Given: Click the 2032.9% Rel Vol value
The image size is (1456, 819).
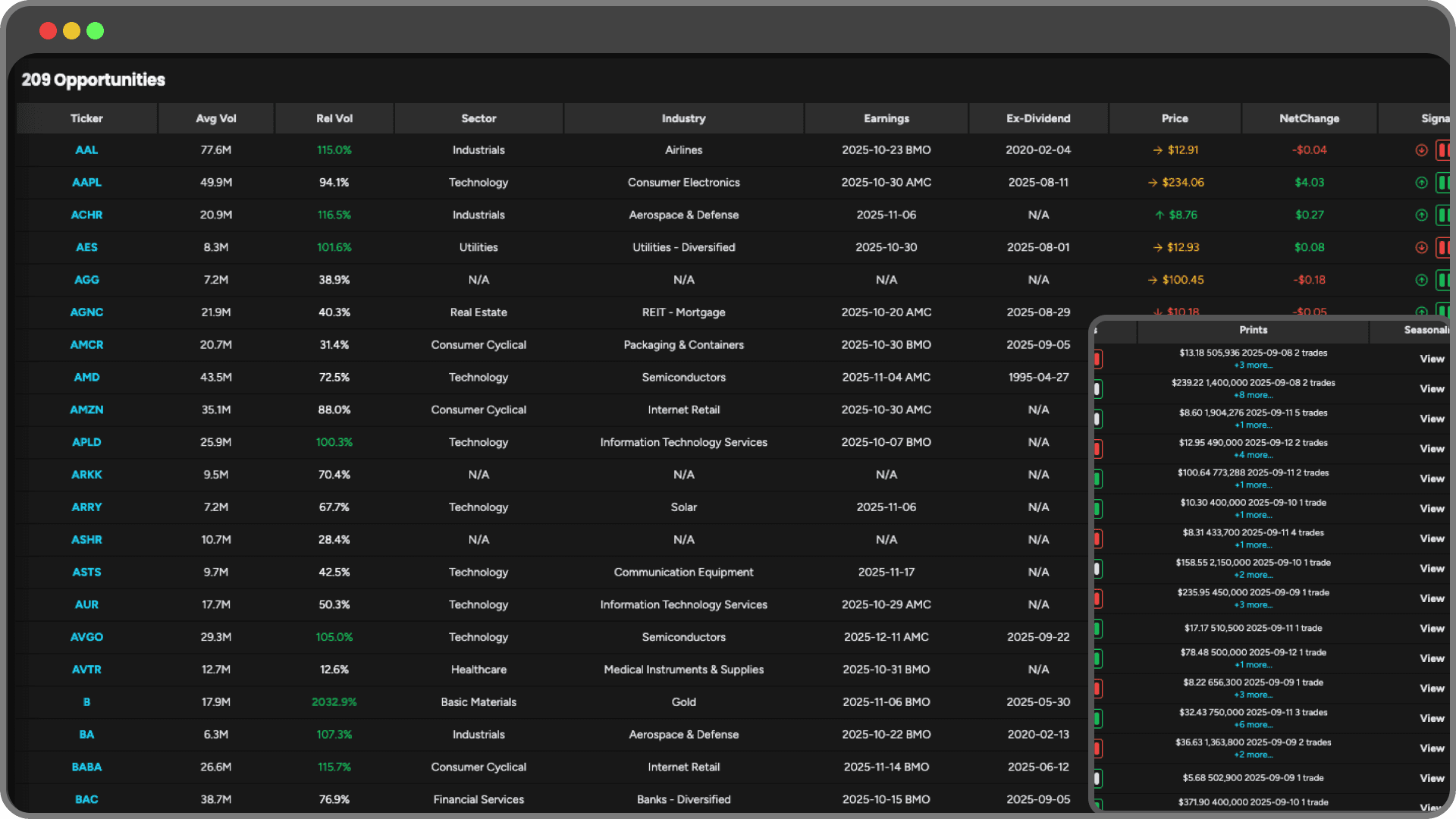Looking at the screenshot, I should 334,702.
